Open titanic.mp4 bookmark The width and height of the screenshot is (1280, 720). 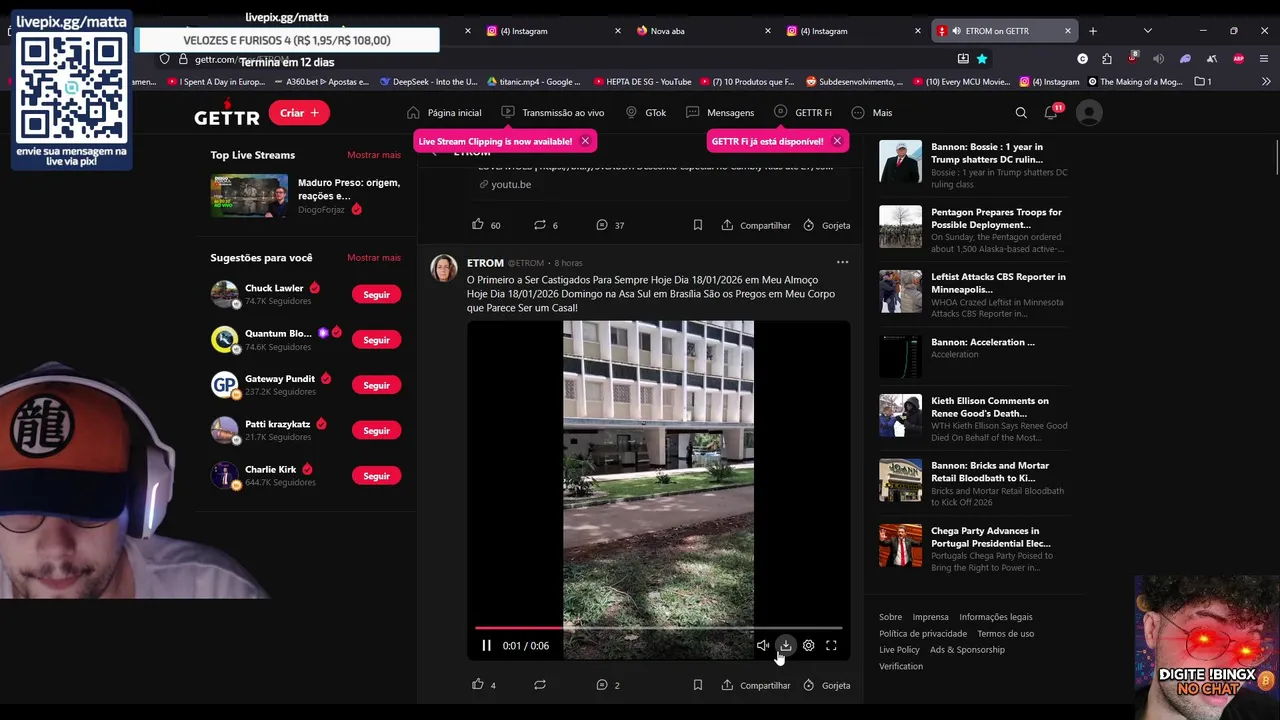coord(533,82)
